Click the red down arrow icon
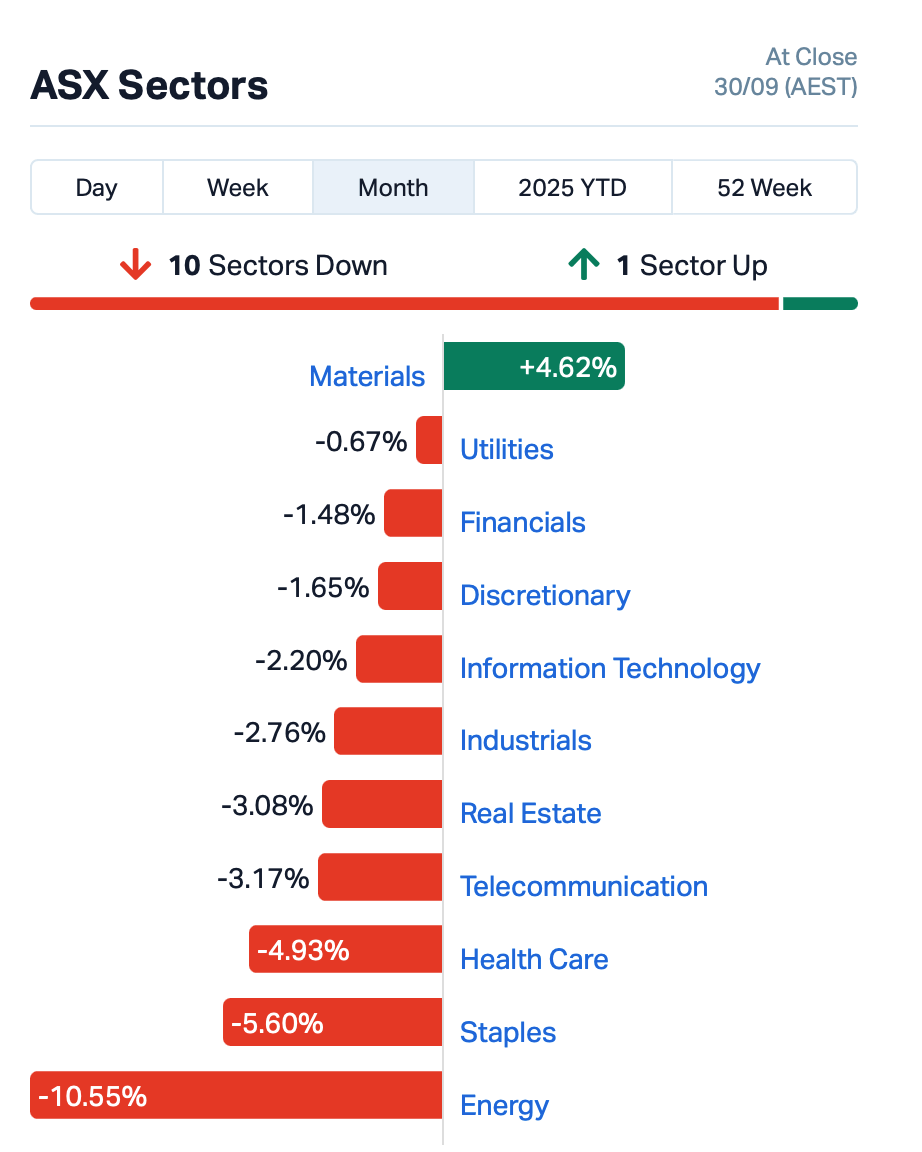922x1152 pixels. click(x=135, y=266)
